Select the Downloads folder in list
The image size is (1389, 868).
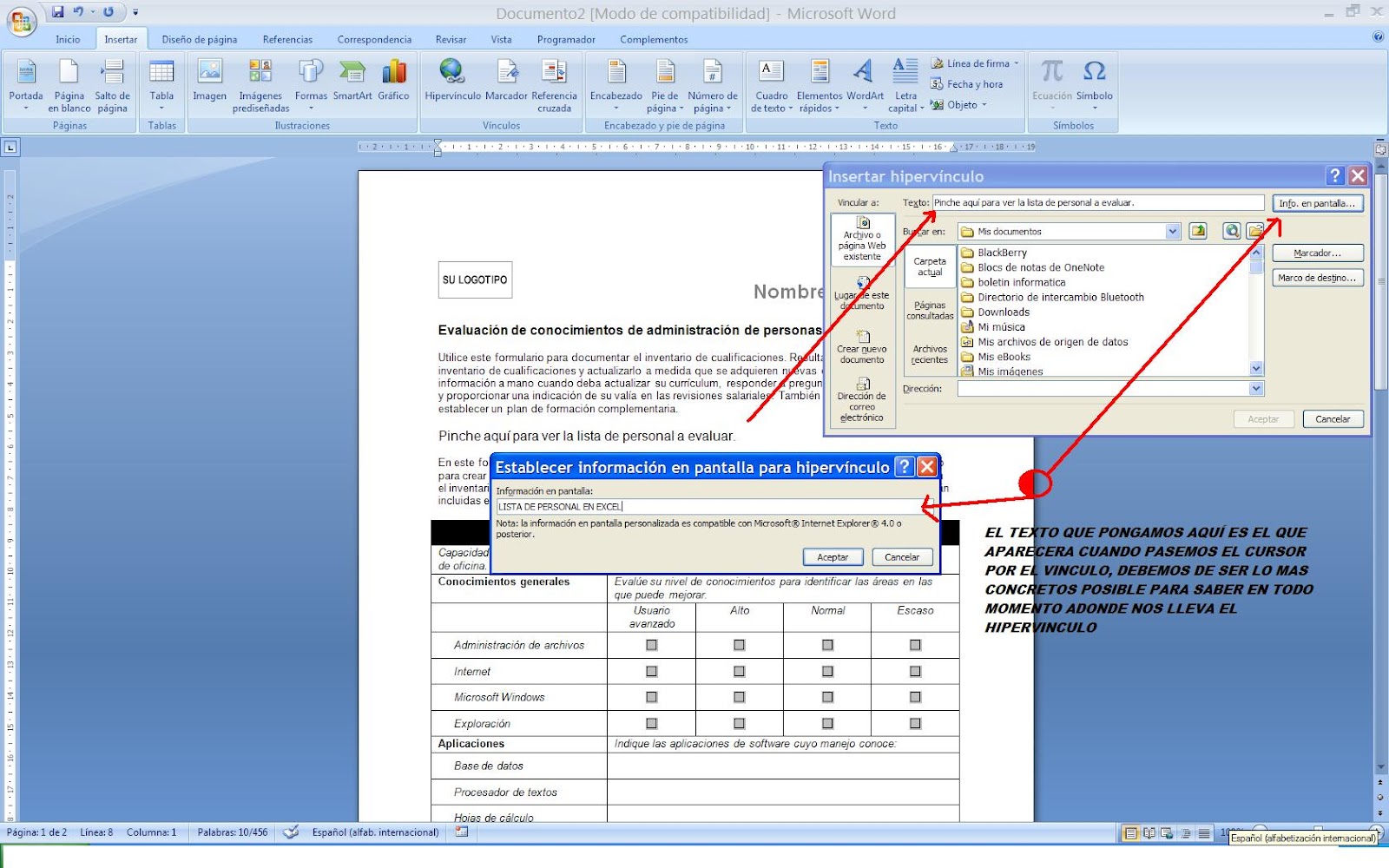pos(1004,312)
